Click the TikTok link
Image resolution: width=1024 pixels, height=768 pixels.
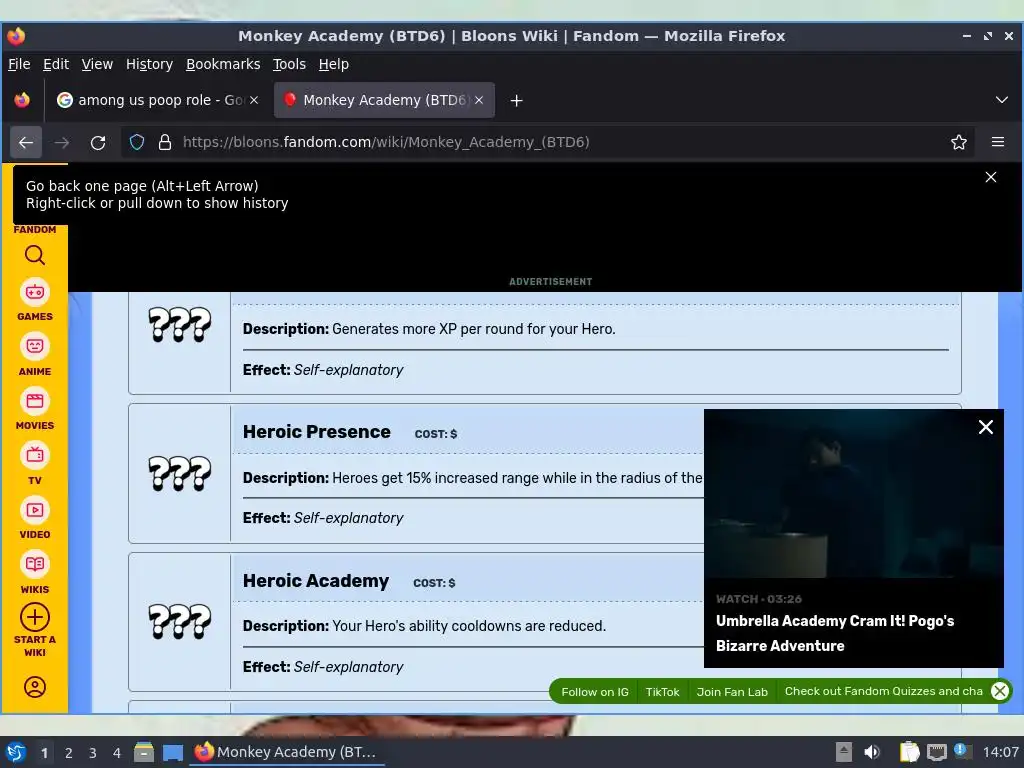tap(662, 692)
